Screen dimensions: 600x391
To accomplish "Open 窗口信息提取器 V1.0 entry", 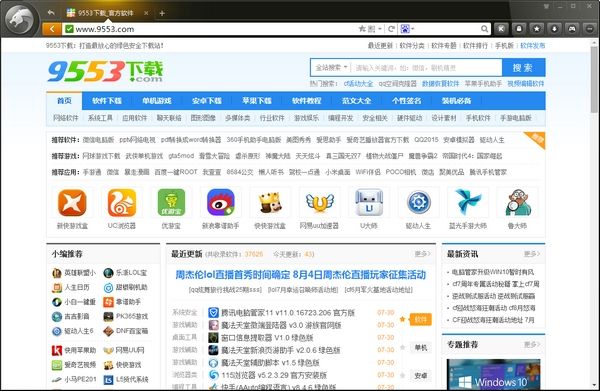I will (x=267, y=337).
